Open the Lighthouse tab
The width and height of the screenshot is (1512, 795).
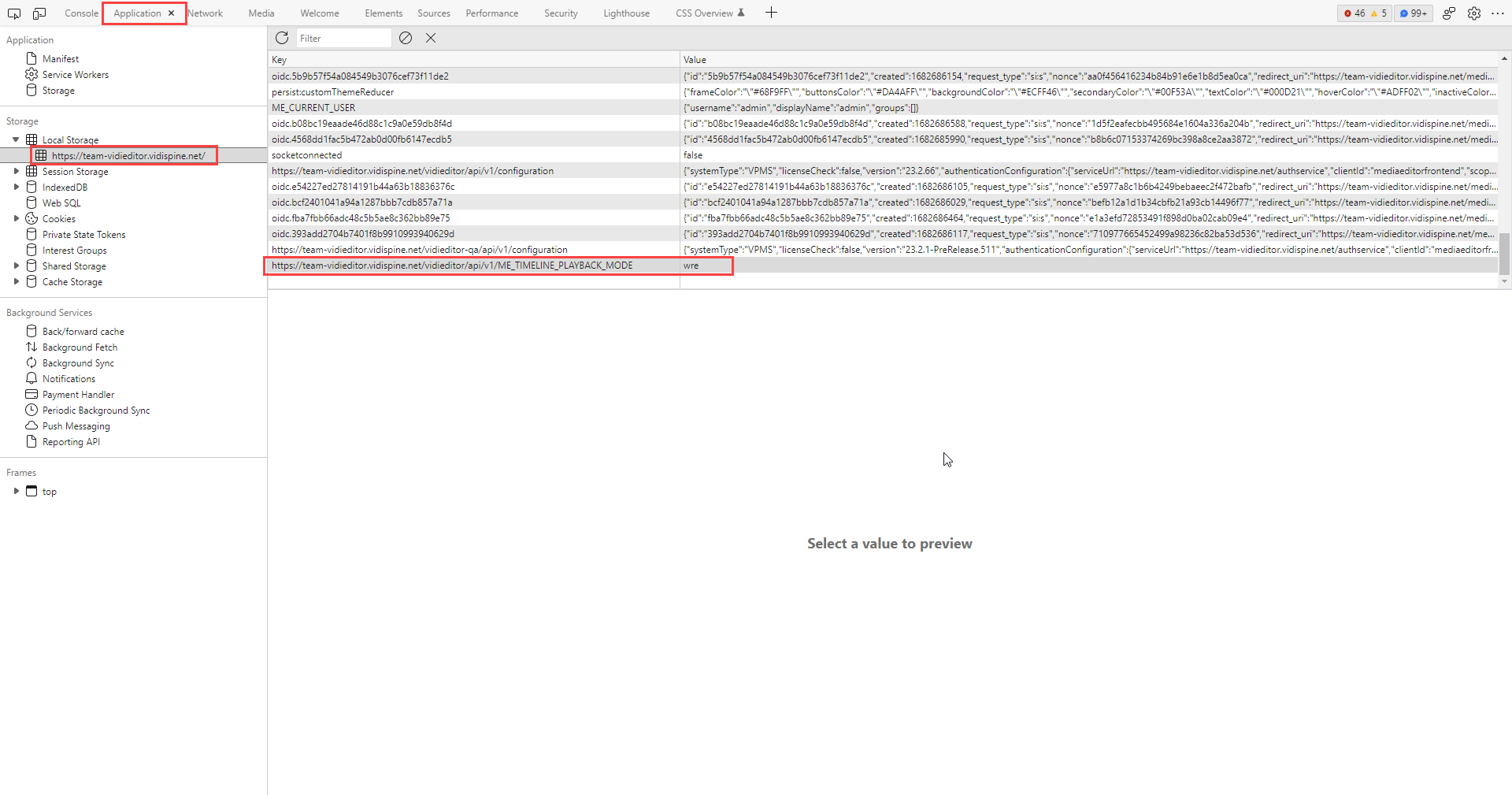[x=626, y=13]
